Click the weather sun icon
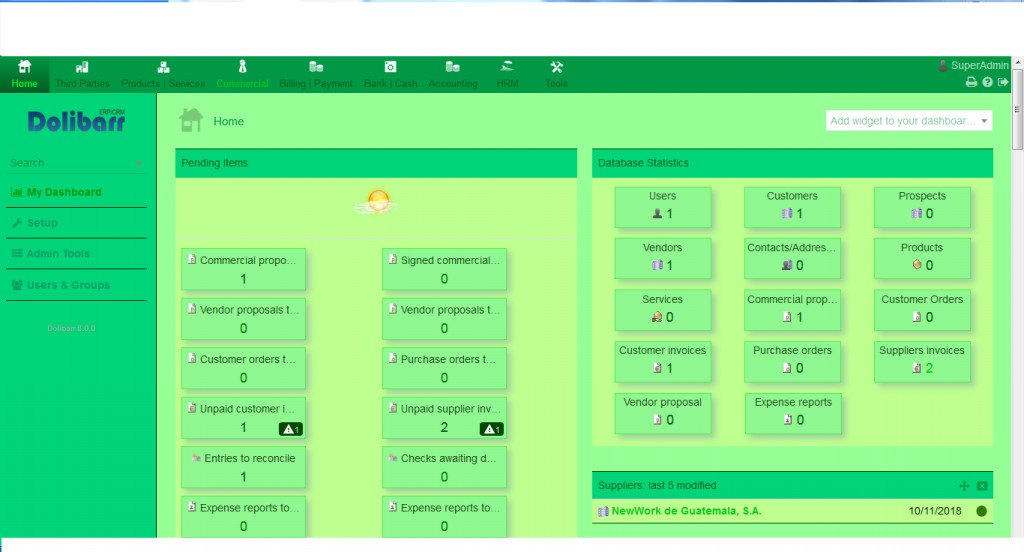Image resolution: width=1024 pixels, height=552 pixels. tap(377, 202)
